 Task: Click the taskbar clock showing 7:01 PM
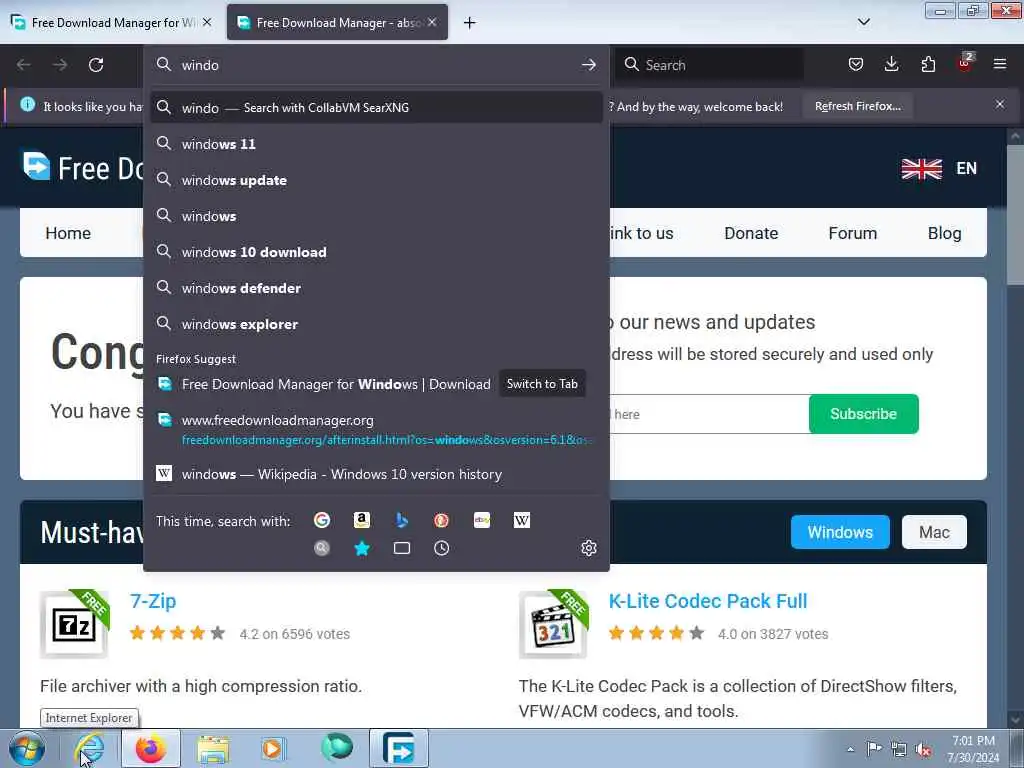(x=972, y=749)
